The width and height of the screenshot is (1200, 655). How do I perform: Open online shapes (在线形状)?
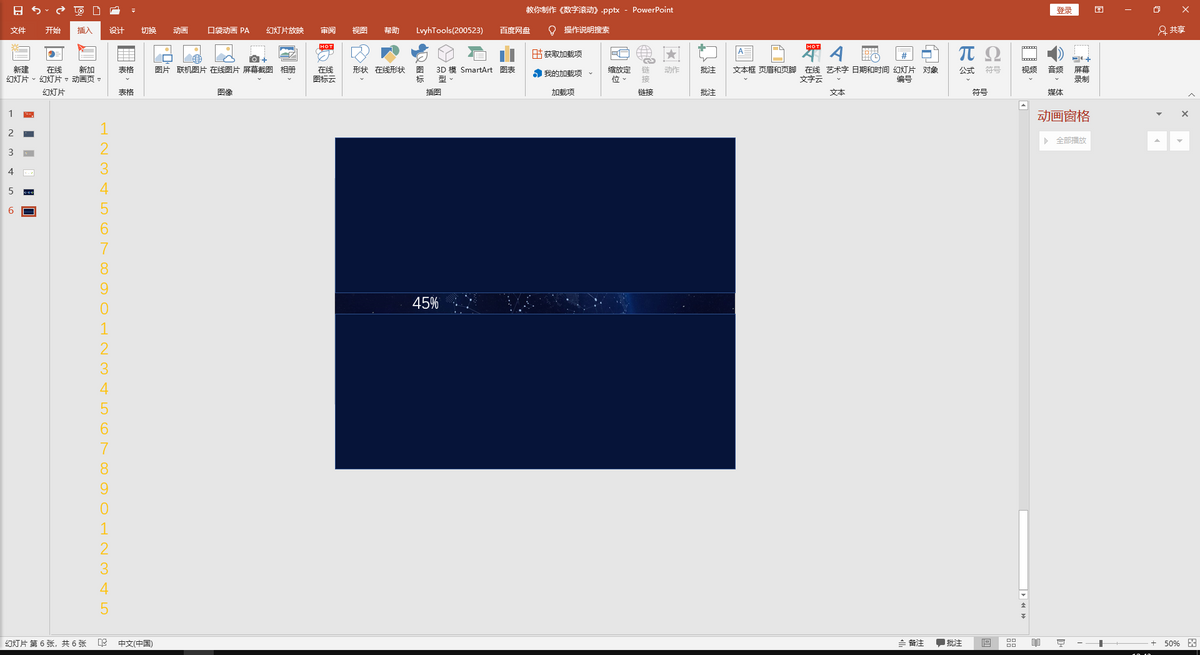coord(390,61)
